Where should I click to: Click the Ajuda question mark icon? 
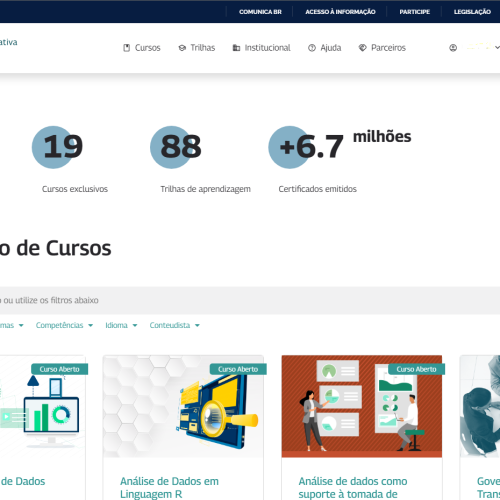(312, 48)
